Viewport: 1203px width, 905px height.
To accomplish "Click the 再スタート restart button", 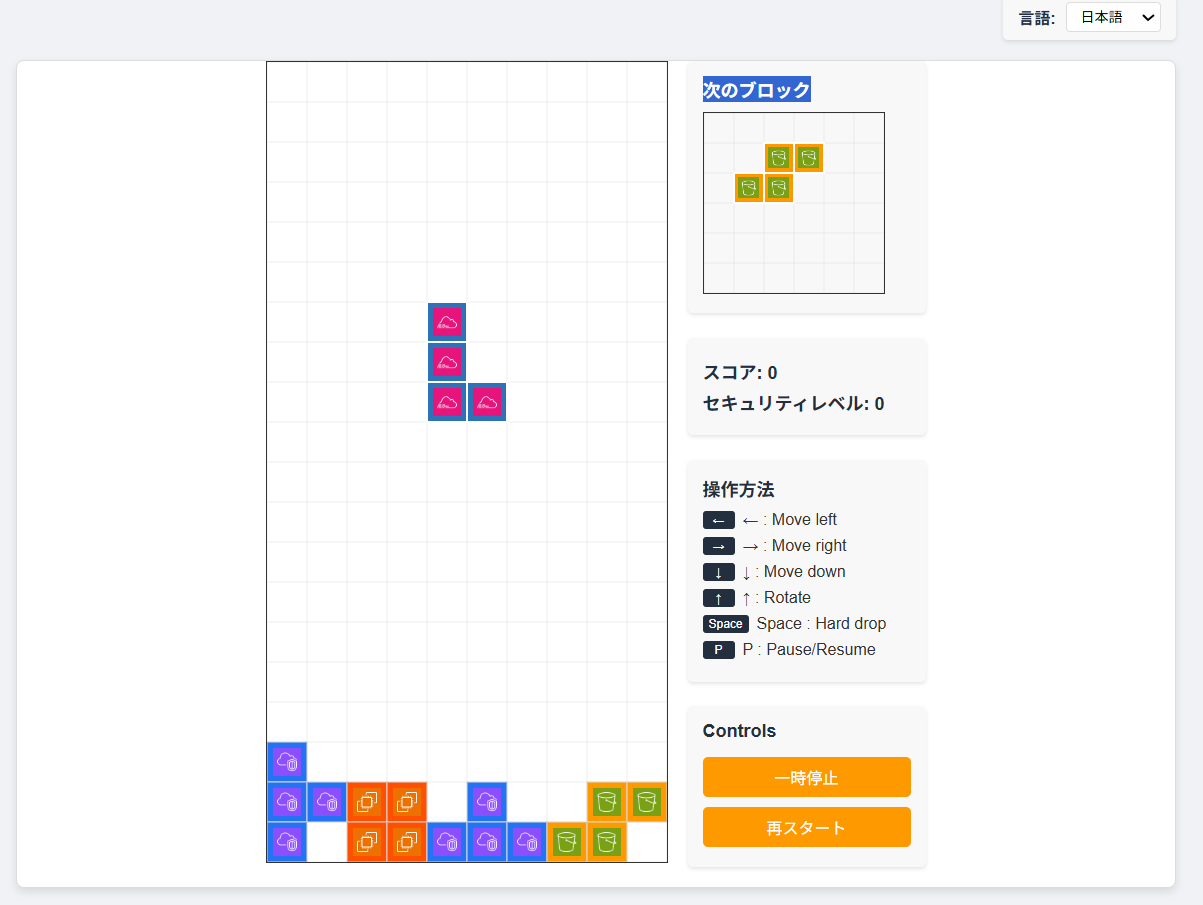I will (x=806, y=827).
